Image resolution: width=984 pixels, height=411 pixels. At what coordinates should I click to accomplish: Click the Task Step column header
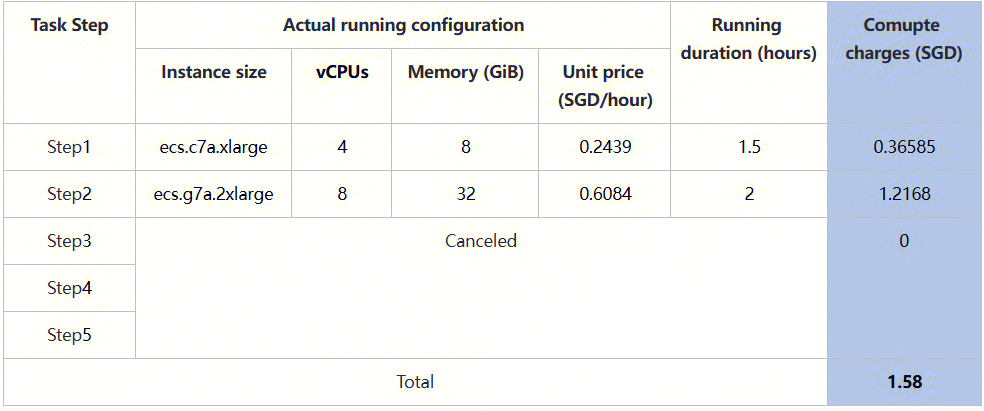click(69, 24)
